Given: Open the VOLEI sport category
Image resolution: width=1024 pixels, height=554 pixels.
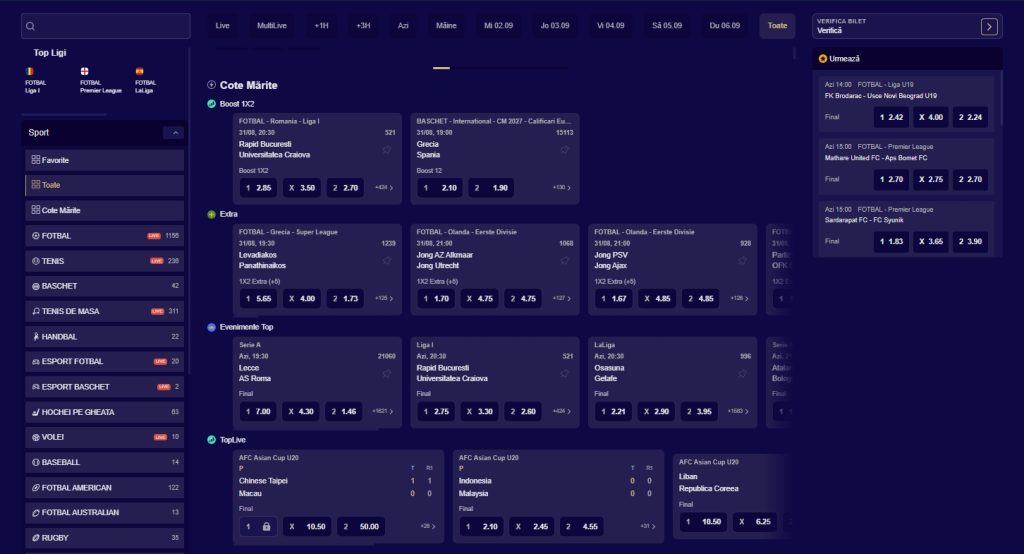Looking at the screenshot, I should click(104, 437).
